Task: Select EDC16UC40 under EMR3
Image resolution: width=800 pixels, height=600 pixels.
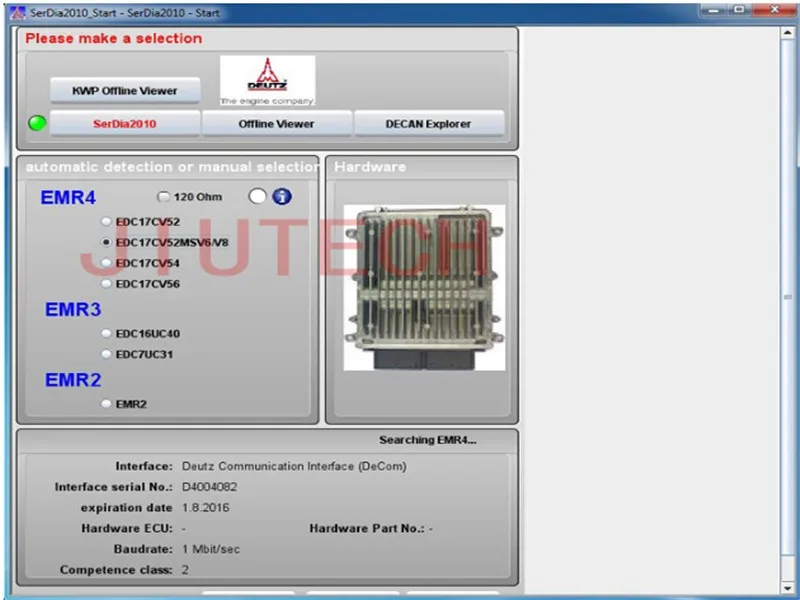Action: click(x=106, y=334)
